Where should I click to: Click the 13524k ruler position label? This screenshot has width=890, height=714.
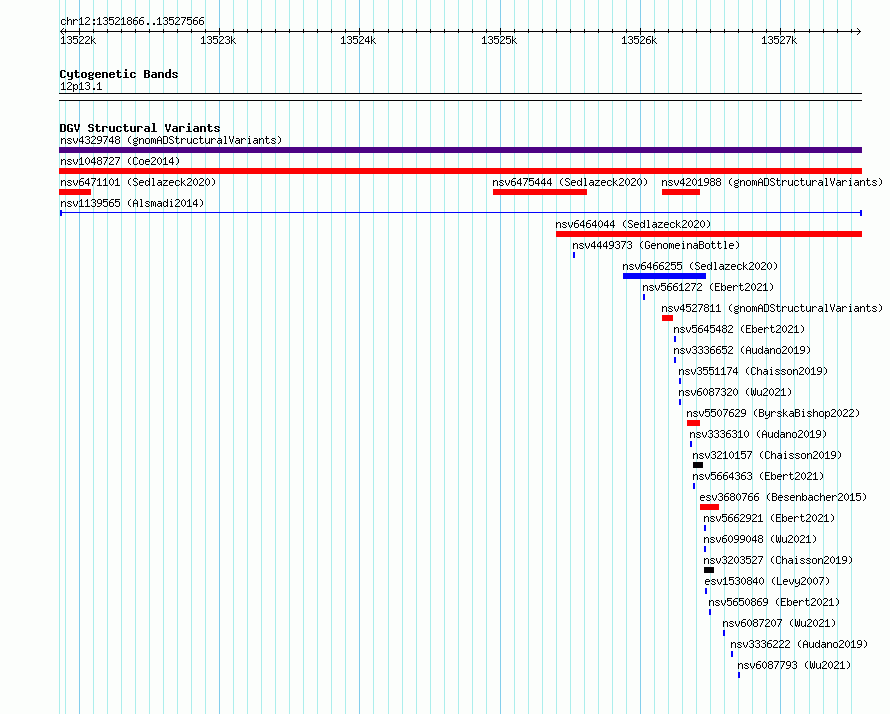click(x=358, y=40)
